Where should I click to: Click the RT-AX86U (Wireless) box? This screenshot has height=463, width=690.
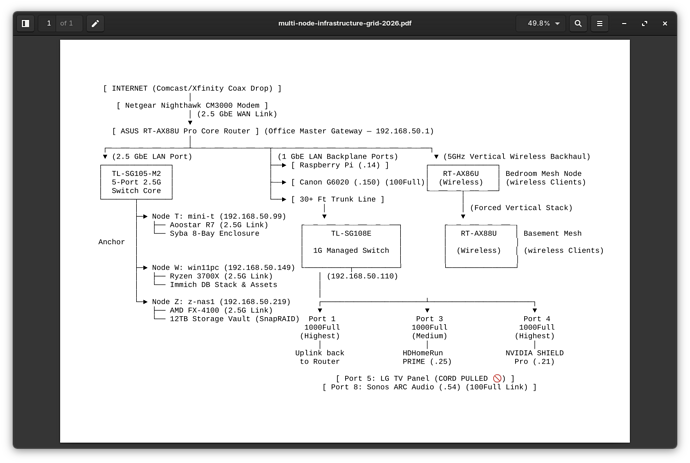coord(463,178)
